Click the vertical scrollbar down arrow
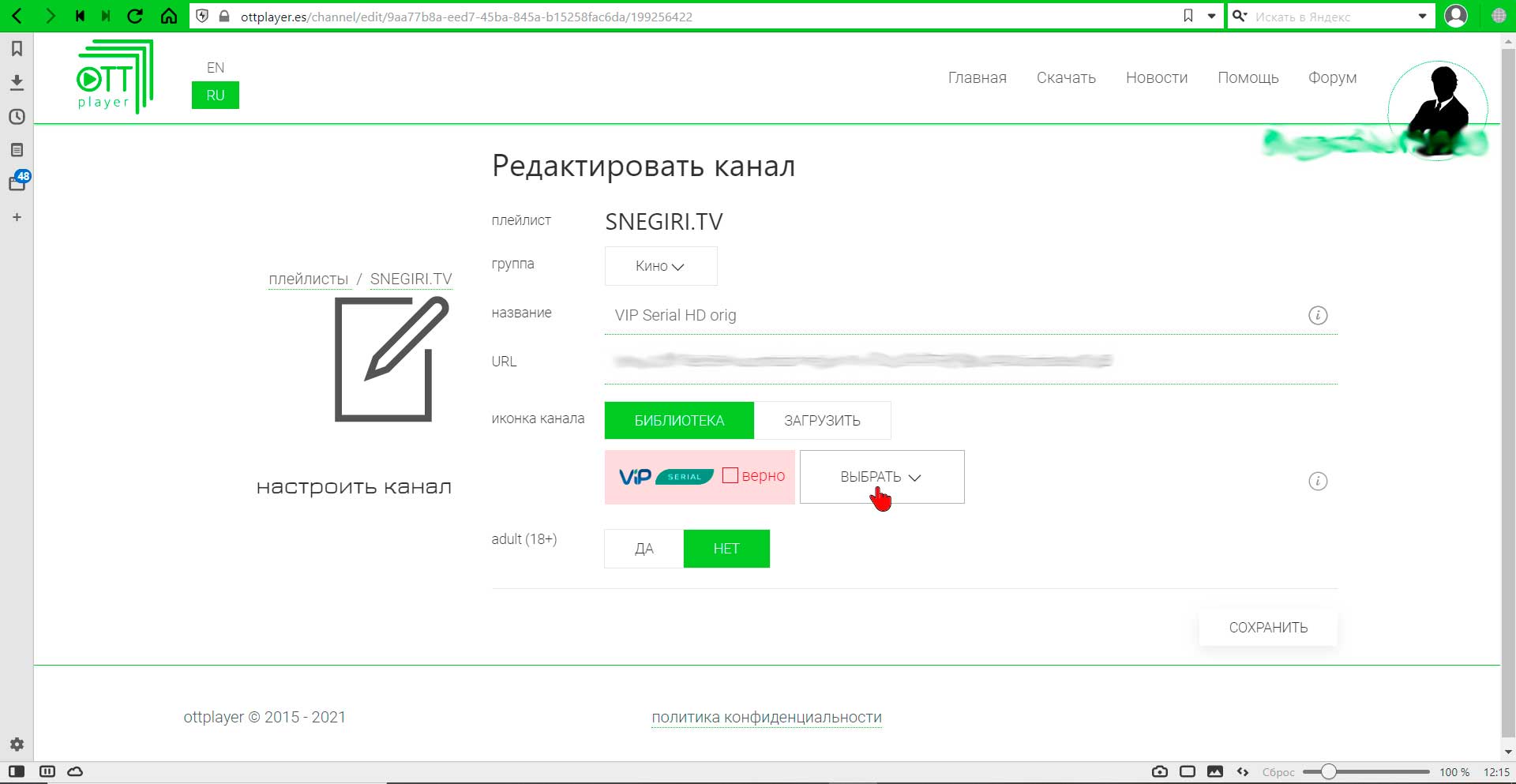 [1508, 752]
